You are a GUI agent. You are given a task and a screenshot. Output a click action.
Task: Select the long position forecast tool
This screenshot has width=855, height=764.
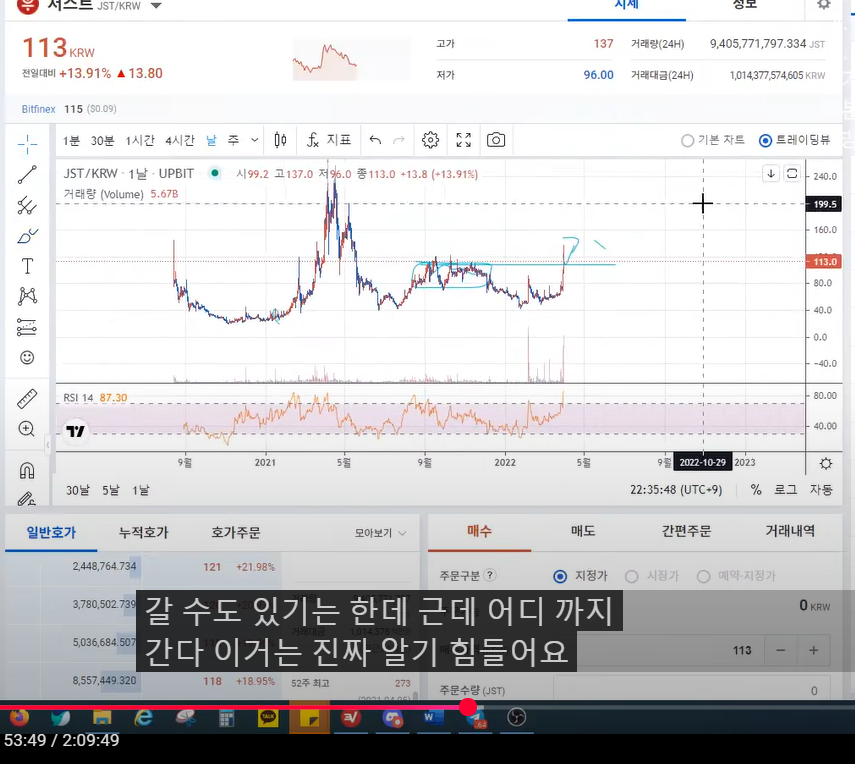click(x=27, y=327)
